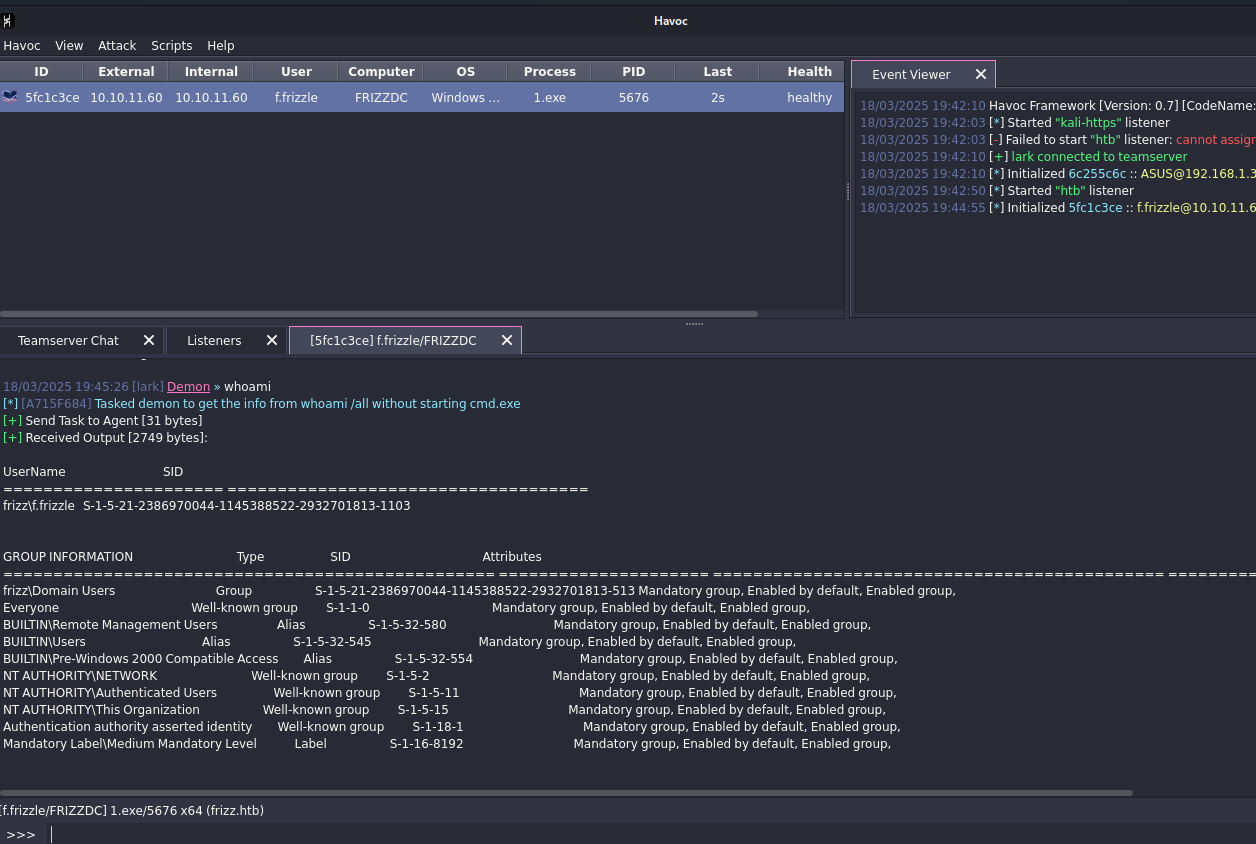
Task: Click the 'Initialized 5fc1c3ce' event line
Action: (1057, 207)
